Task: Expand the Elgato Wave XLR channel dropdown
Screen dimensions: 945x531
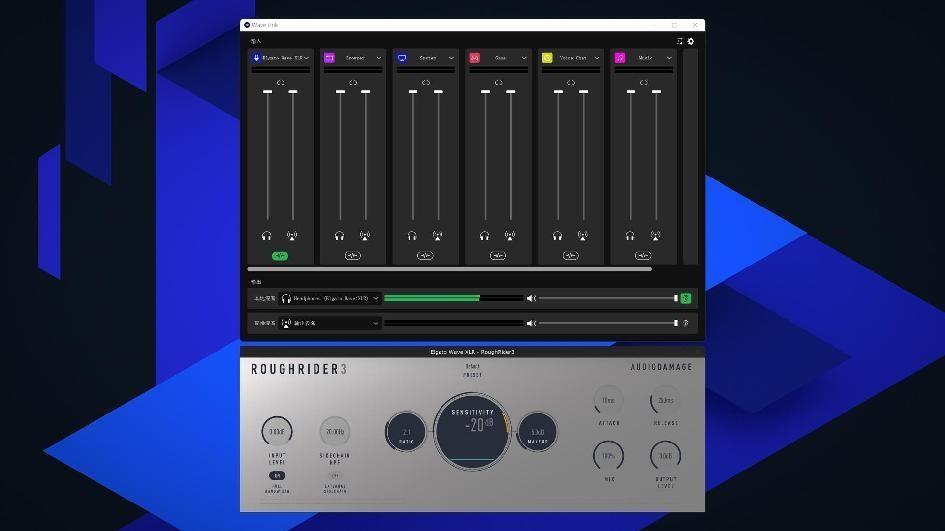Action: point(307,58)
